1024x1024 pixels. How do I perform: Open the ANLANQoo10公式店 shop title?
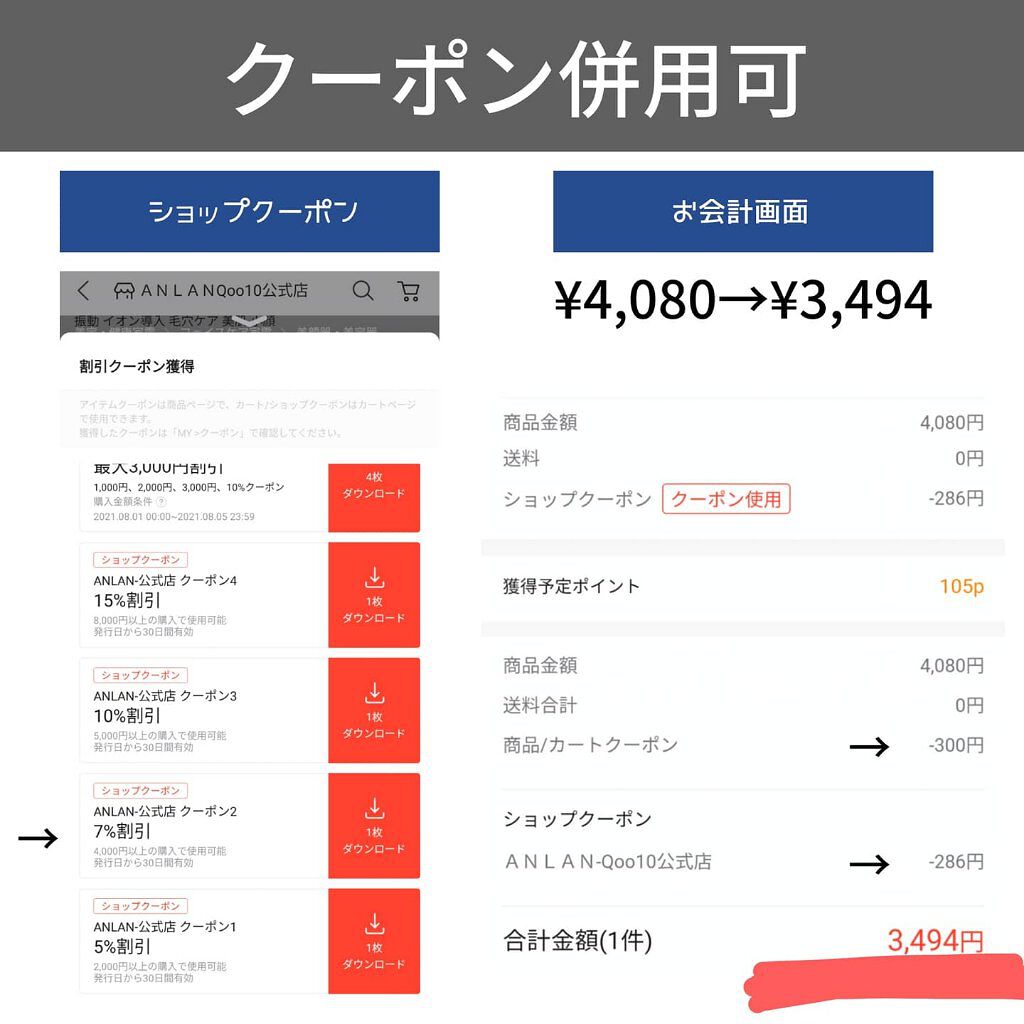224,291
